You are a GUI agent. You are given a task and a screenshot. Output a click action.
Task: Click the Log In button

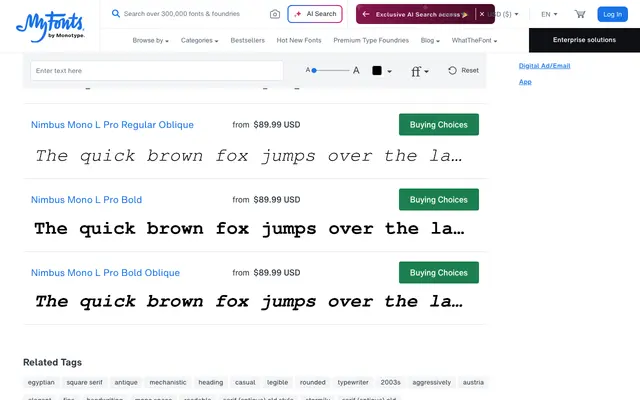612,14
